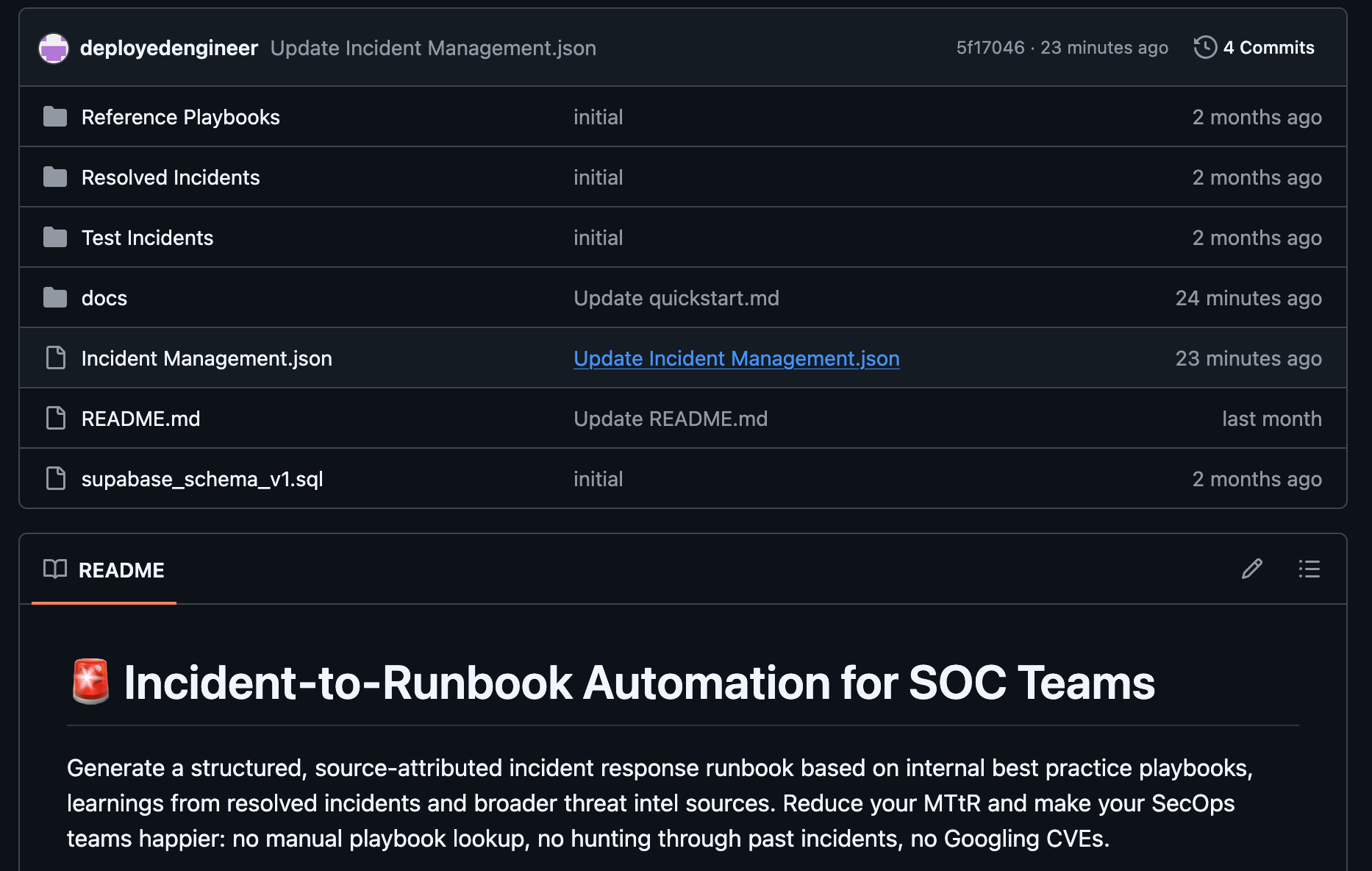
Task: Click the Test Incidents folder icon
Action: [55, 238]
